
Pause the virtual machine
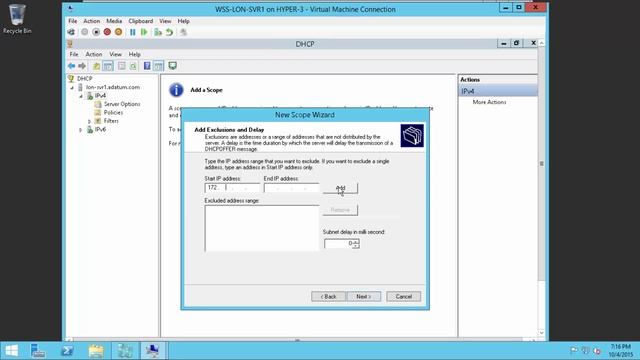pyautogui.click(x=133, y=32)
